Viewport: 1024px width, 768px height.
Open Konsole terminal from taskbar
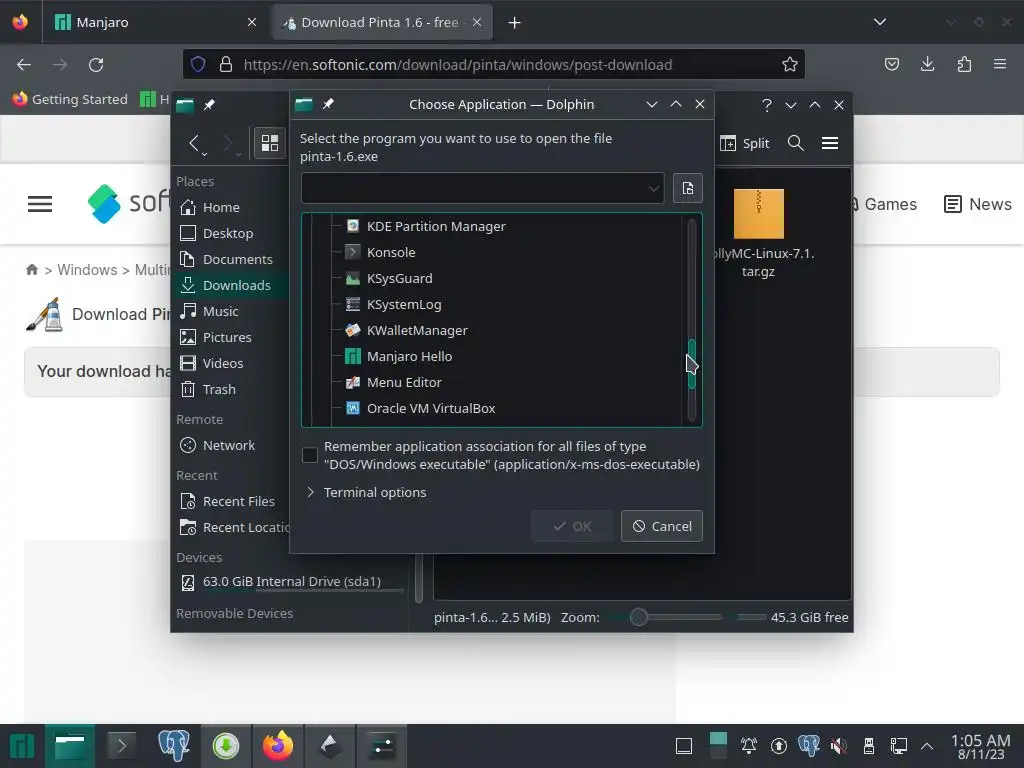pos(121,746)
